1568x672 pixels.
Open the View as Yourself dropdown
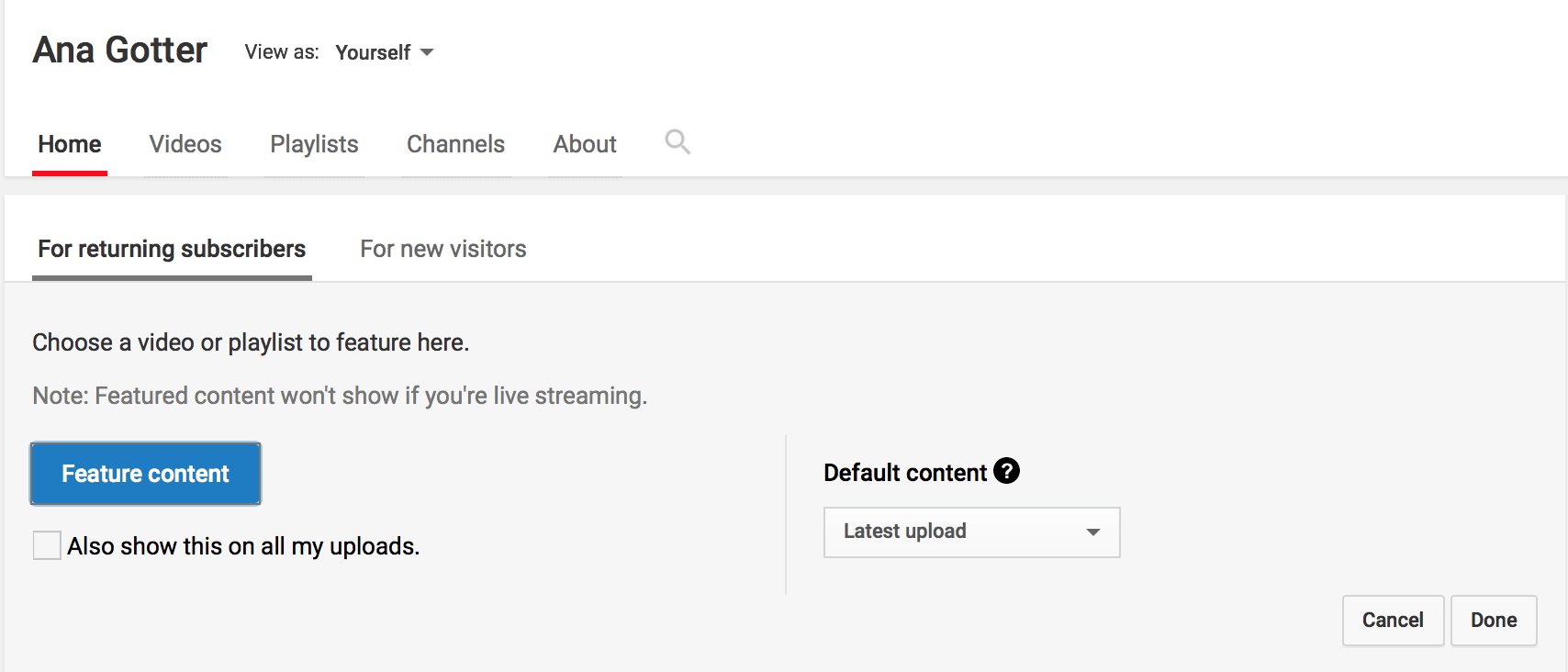(x=385, y=52)
